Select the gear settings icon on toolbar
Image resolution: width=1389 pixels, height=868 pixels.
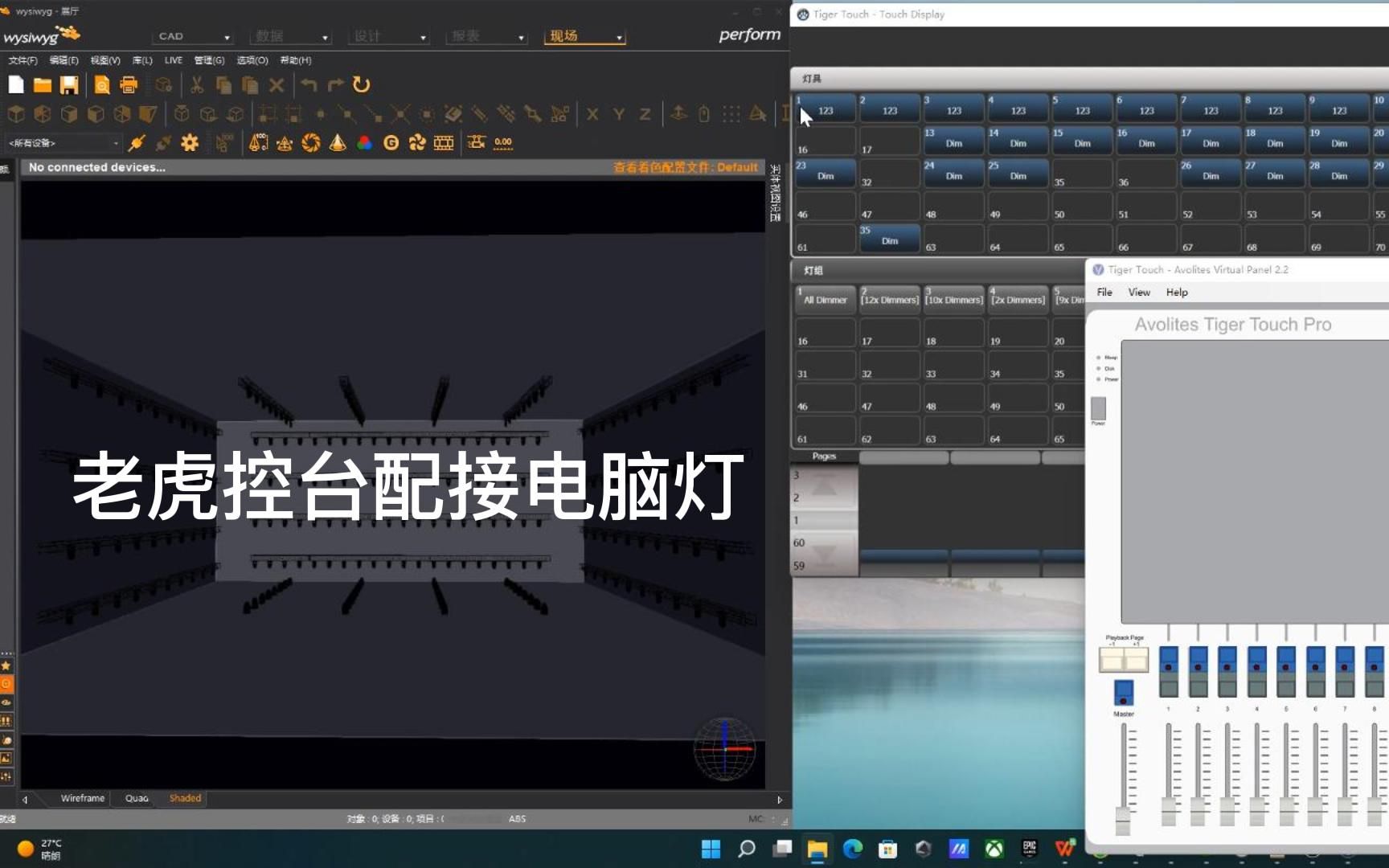(189, 142)
